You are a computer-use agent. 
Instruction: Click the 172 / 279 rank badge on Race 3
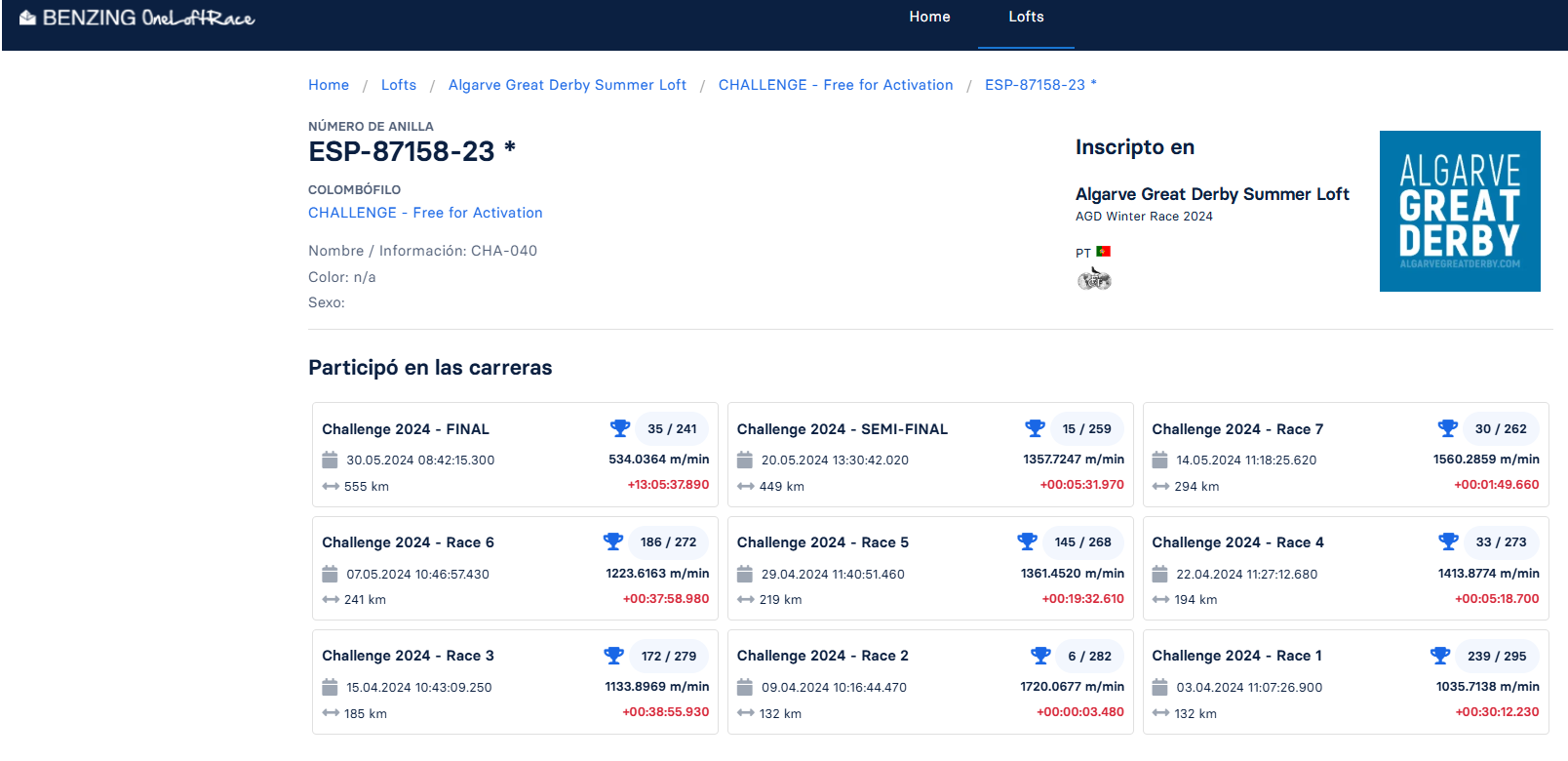(x=668, y=656)
